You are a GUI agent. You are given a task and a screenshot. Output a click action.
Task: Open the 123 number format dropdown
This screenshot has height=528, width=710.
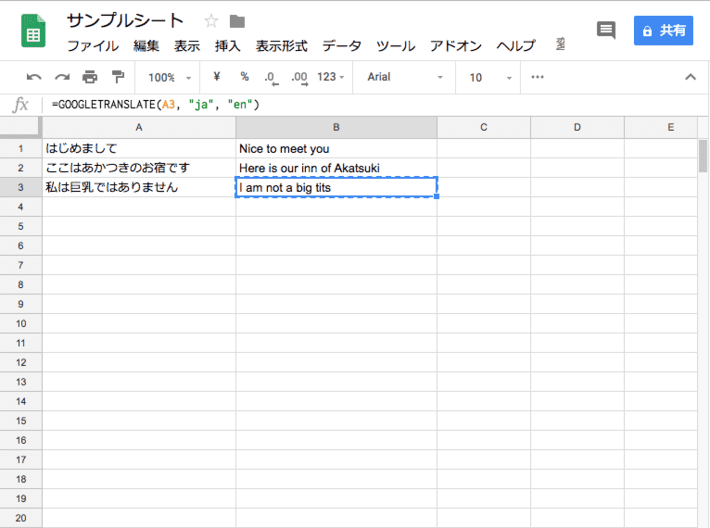click(x=331, y=77)
